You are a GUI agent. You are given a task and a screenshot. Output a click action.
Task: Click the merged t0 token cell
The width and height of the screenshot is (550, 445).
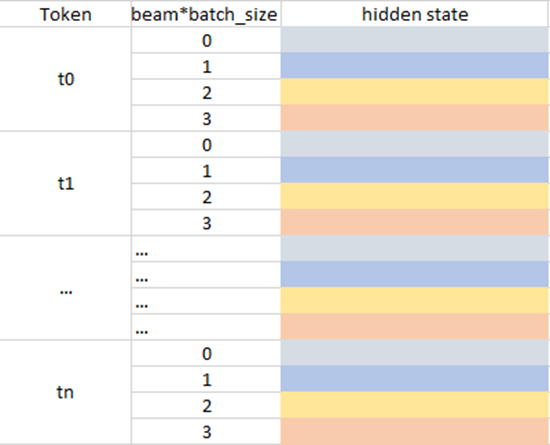pos(66,79)
